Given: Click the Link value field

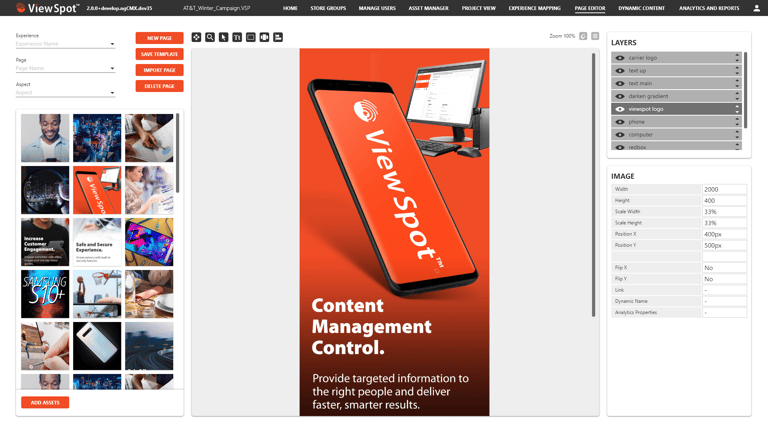Looking at the screenshot, I should click(724, 290).
